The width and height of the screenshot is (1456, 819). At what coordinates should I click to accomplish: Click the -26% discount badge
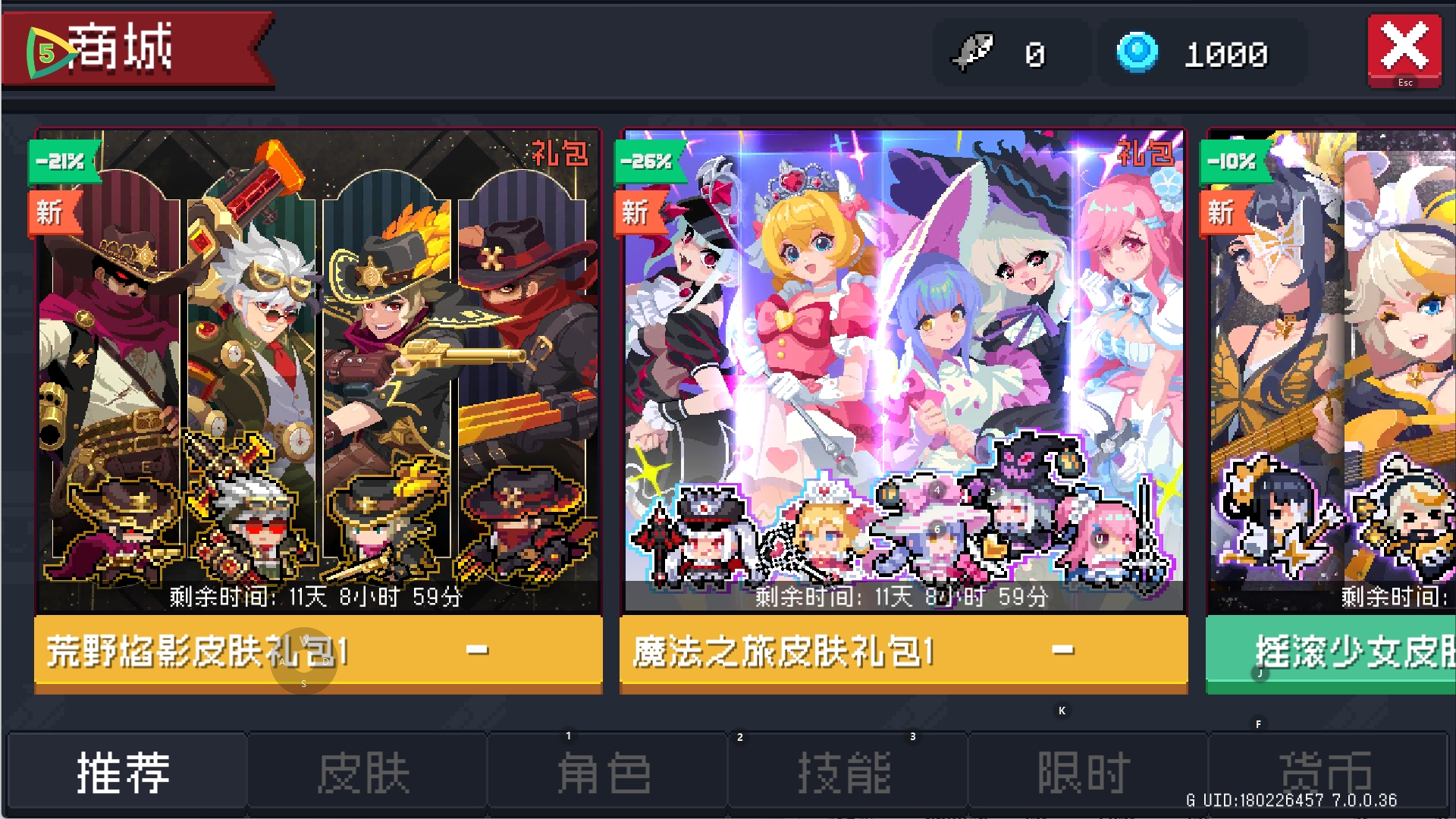point(650,161)
